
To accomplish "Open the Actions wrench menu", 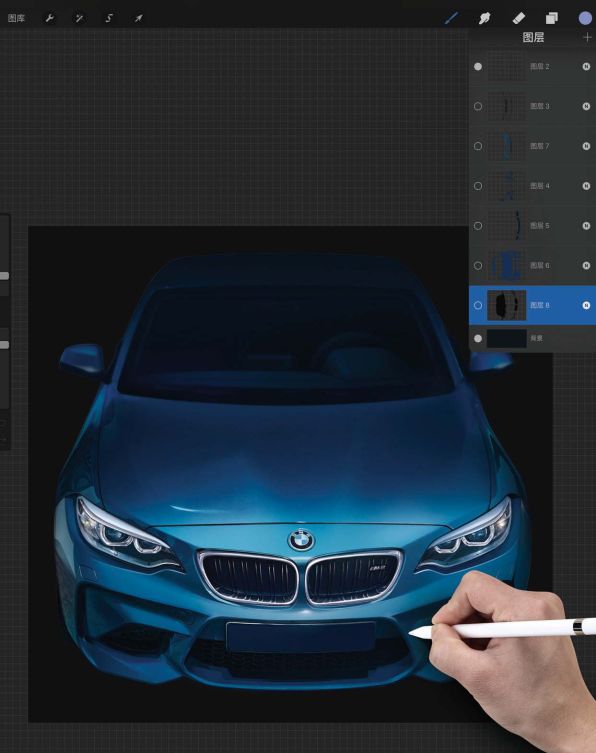I will [49, 18].
